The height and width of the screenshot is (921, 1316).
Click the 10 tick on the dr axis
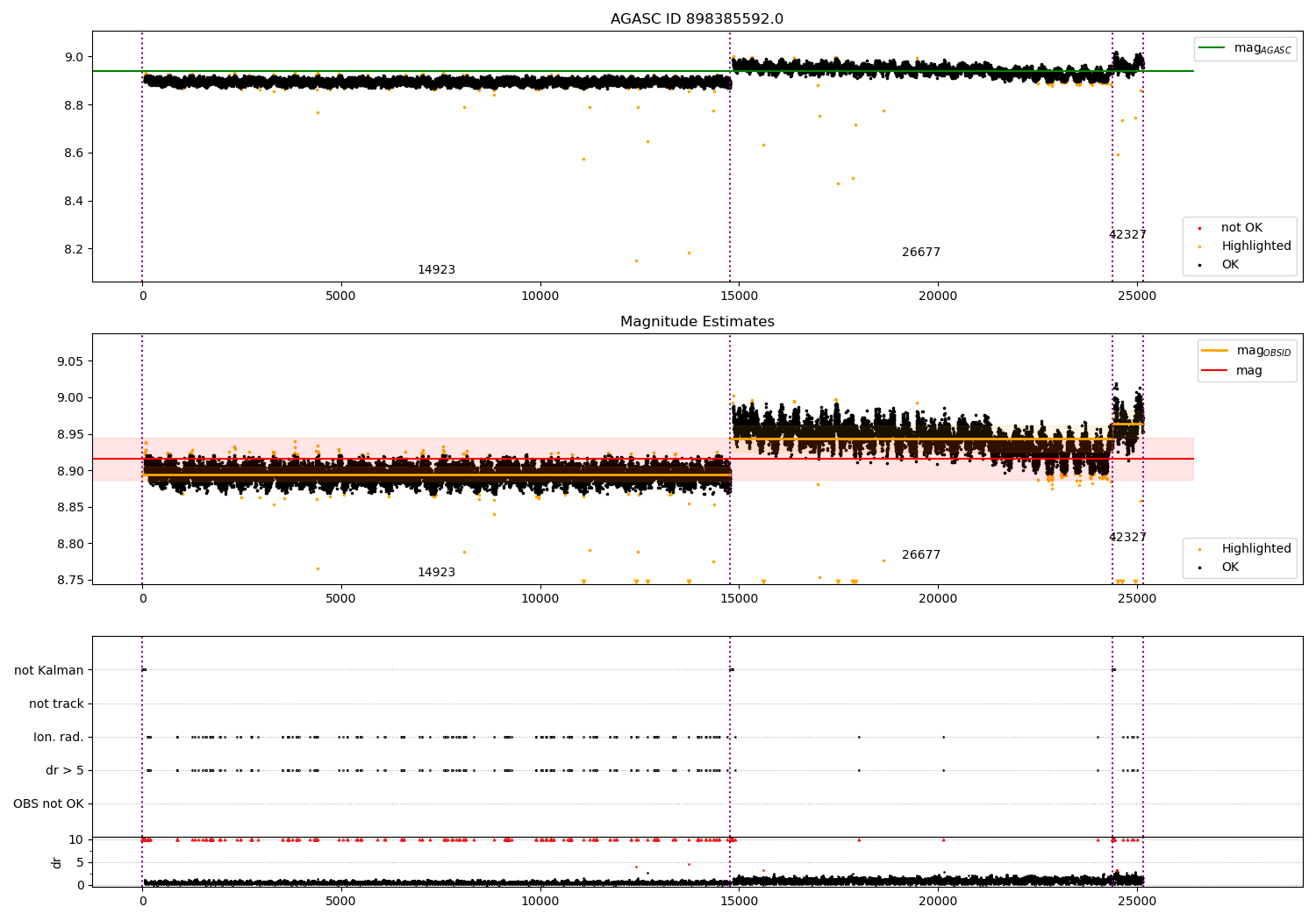click(76, 839)
